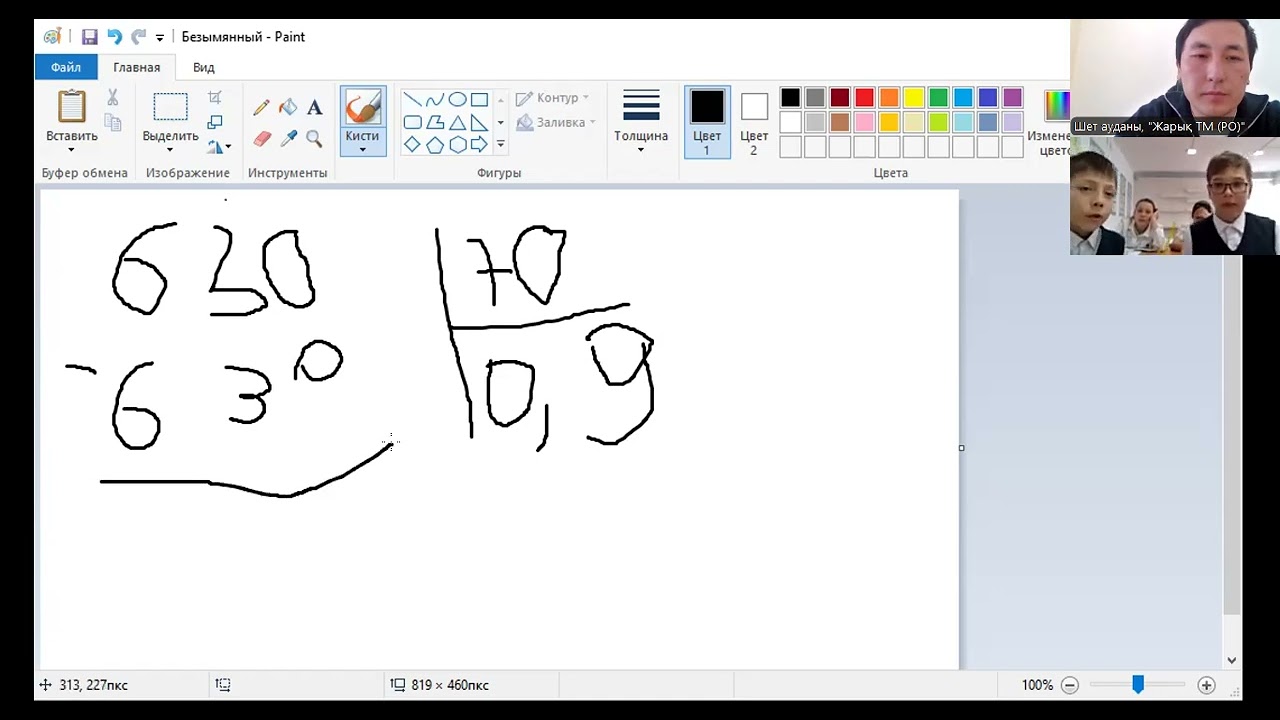Choose the Right arrow shape
Viewport: 1280px width, 720px height.
[x=479, y=145]
